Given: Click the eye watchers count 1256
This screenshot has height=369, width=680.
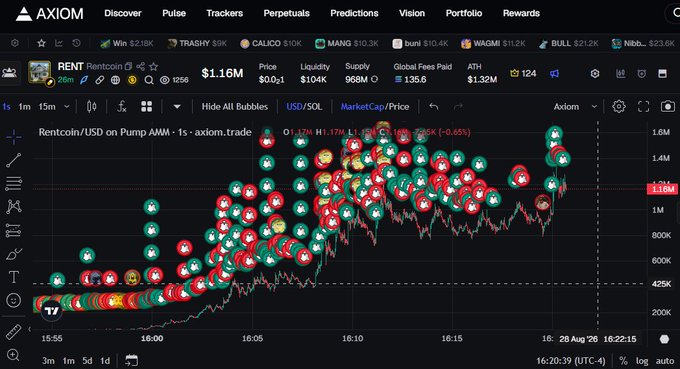Looking at the screenshot, I should click(x=174, y=80).
